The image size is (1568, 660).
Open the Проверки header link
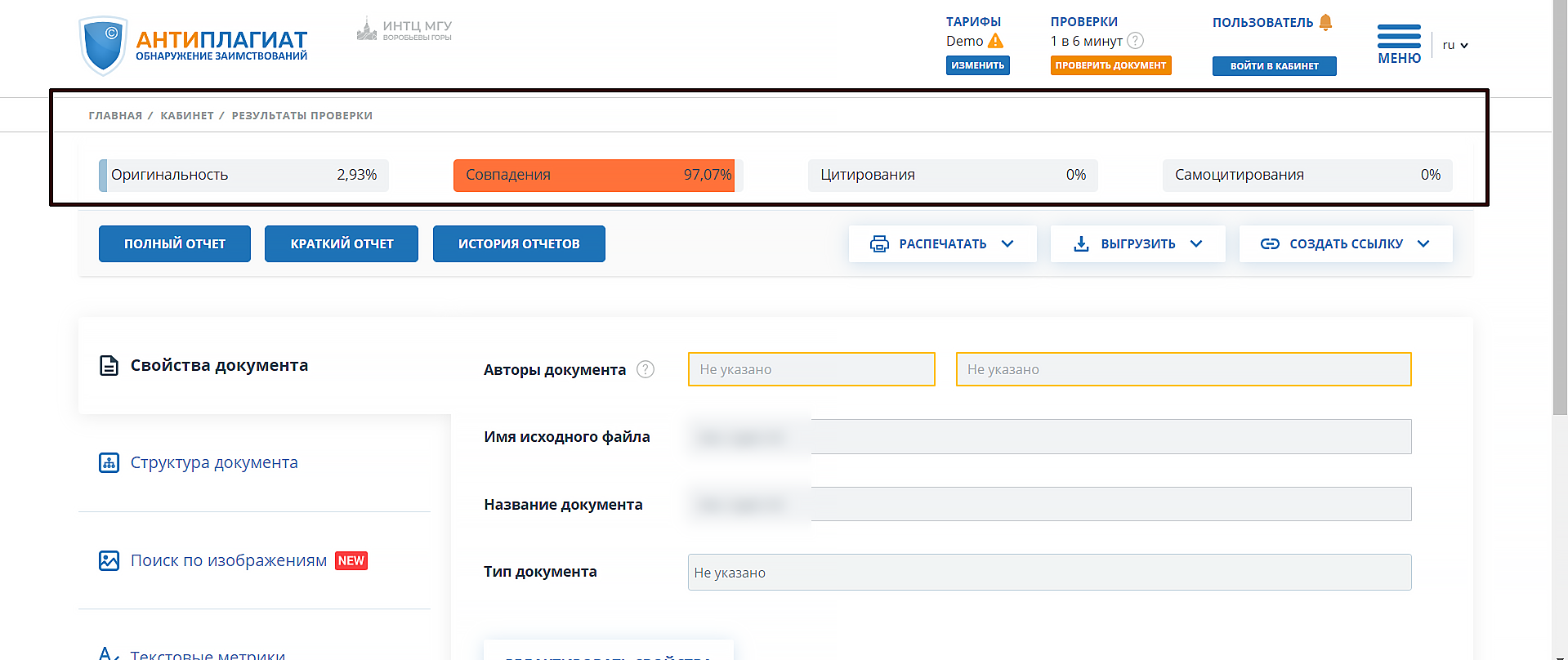coord(1084,22)
